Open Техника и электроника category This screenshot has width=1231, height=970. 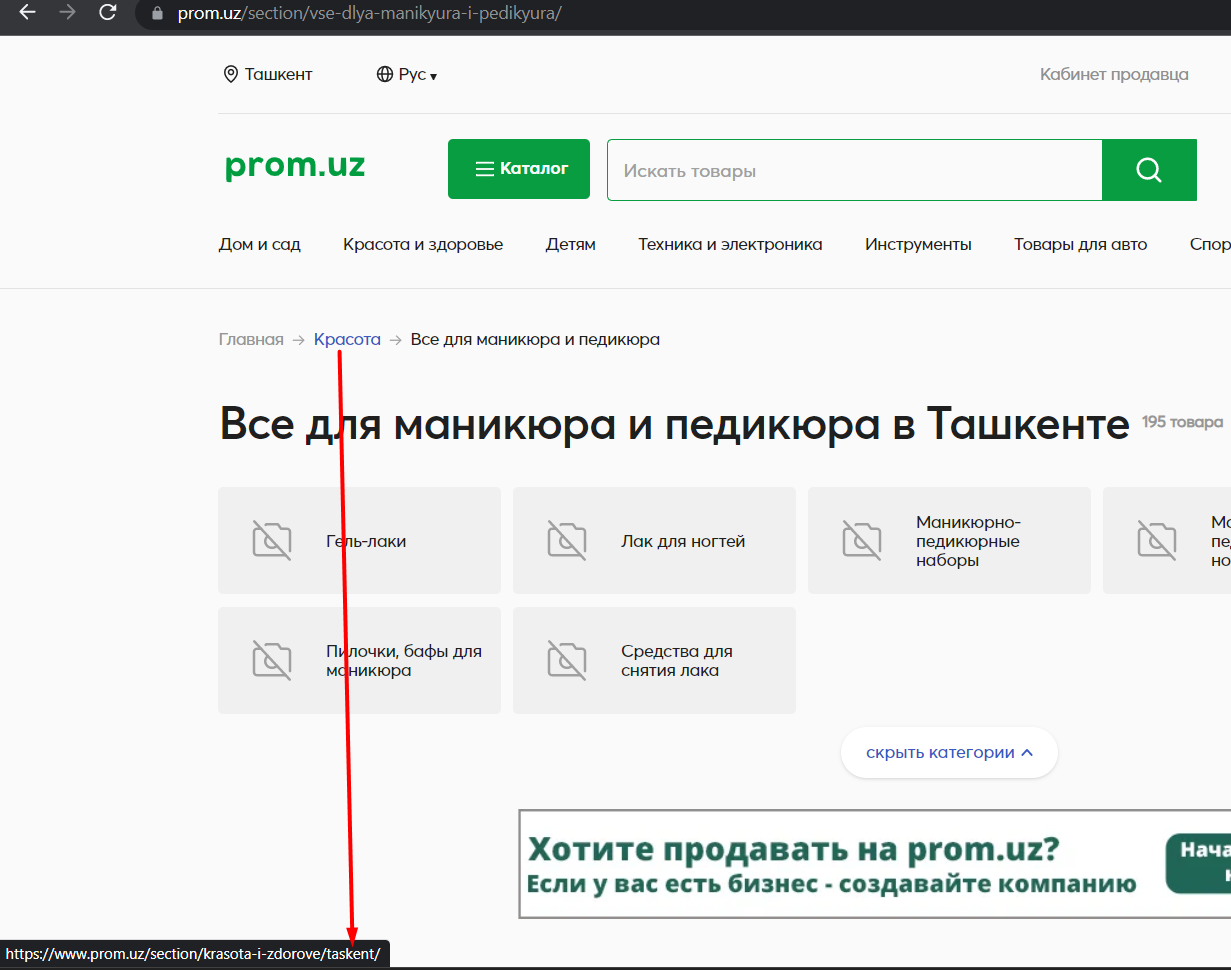point(730,244)
